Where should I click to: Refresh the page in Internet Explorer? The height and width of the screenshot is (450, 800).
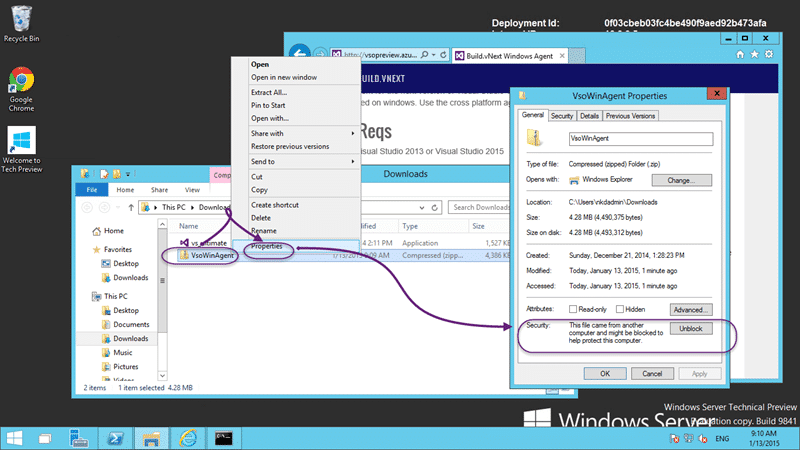point(443,55)
